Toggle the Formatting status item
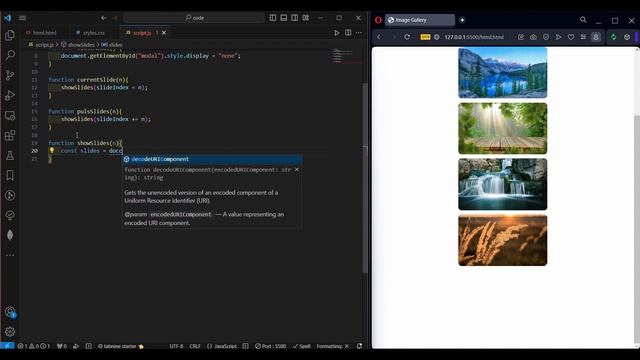 tap(333, 346)
